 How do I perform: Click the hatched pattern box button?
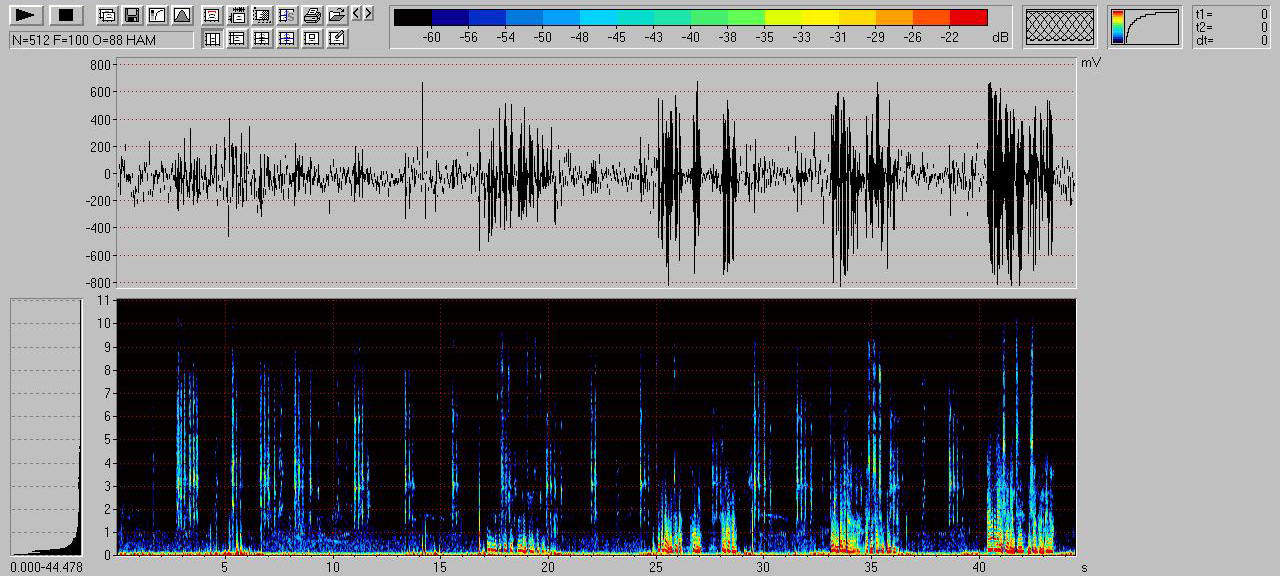pos(1061,26)
